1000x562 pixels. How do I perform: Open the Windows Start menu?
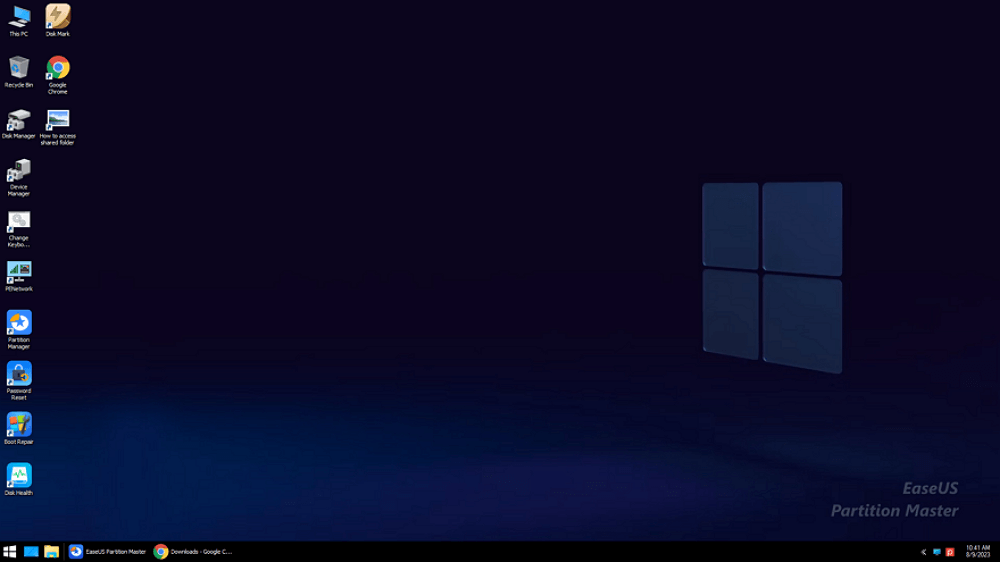click(x=10, y=552)
